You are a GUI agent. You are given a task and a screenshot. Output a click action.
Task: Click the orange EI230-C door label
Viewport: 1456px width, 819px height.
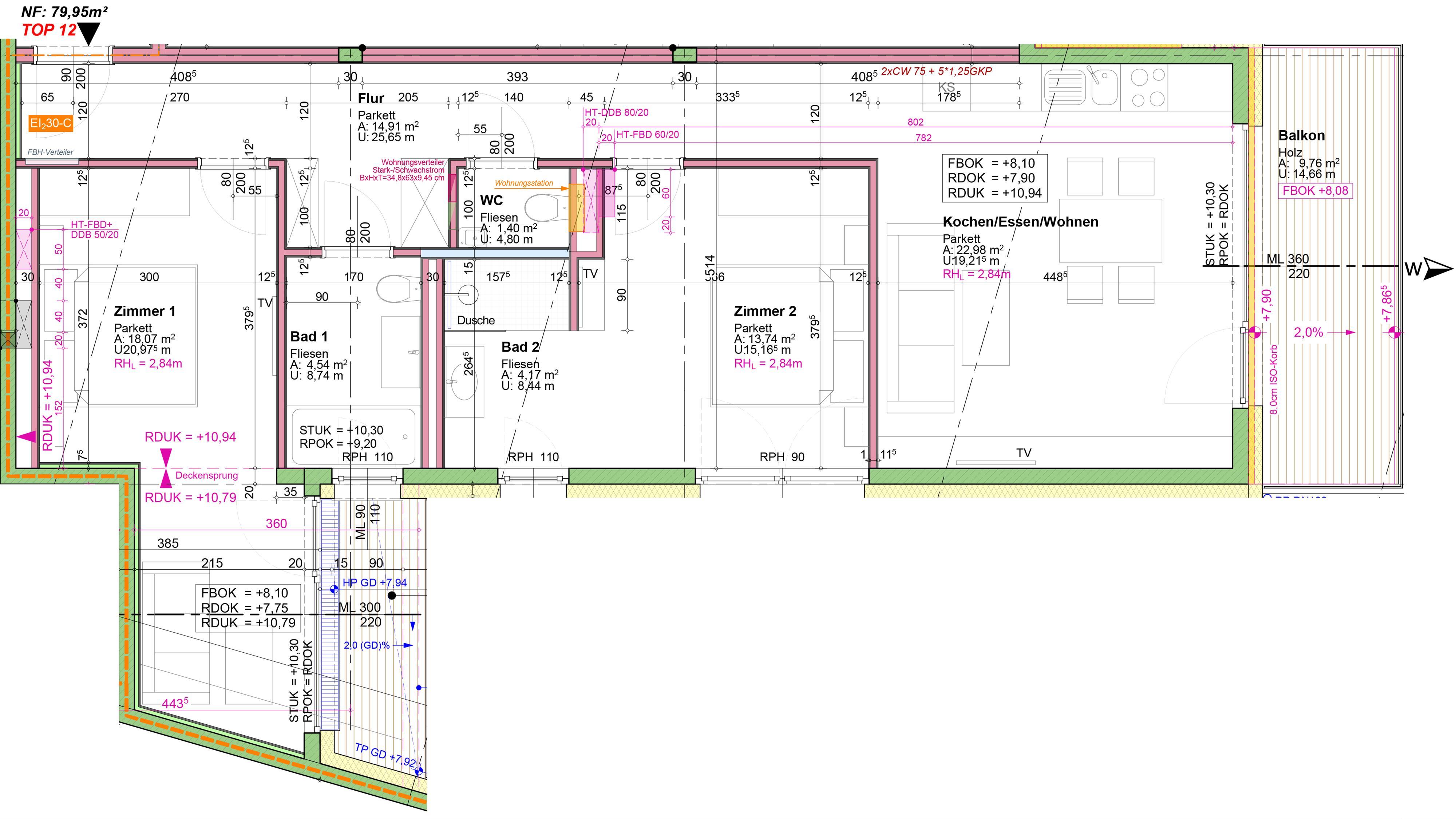pos(50,123)
